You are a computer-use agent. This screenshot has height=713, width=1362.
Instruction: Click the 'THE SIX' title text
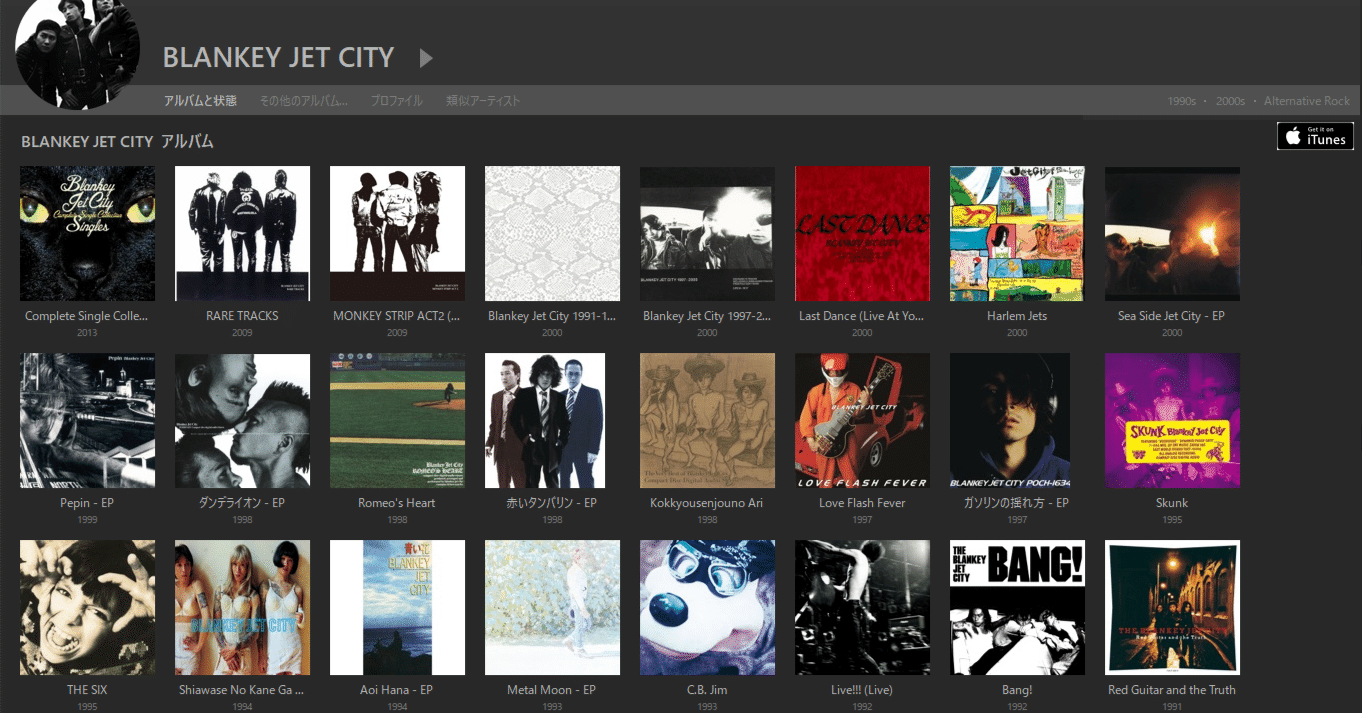[x=87, y=690]
